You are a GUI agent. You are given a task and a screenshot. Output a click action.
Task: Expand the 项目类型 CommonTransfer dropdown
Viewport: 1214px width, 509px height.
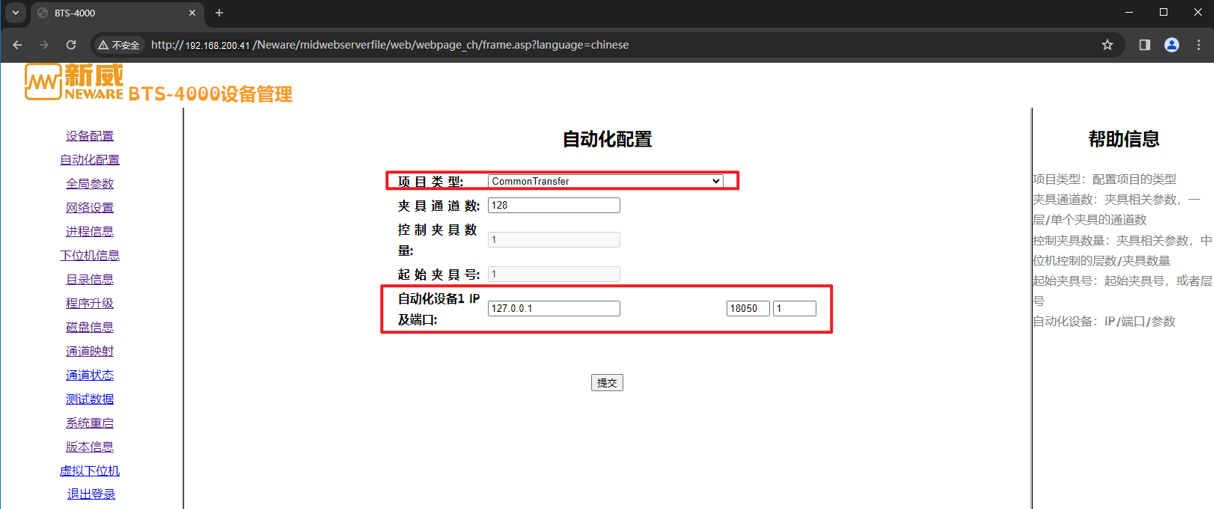pos(605,181)
